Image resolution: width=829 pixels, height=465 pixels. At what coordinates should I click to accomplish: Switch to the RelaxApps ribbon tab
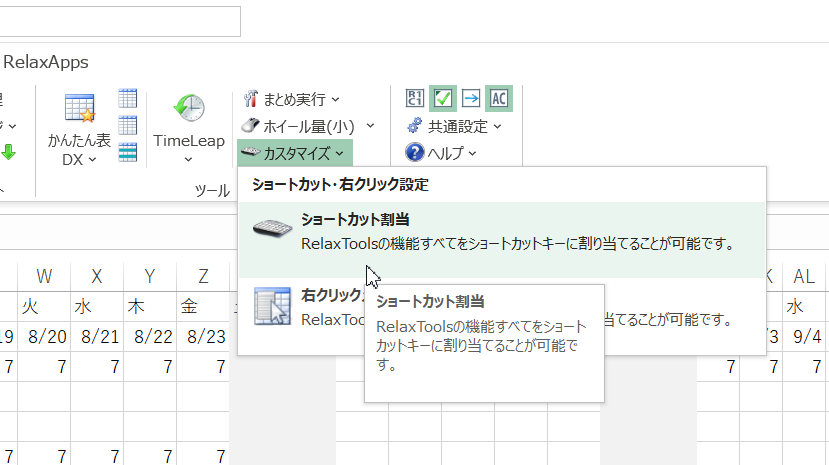coord(45,62)
